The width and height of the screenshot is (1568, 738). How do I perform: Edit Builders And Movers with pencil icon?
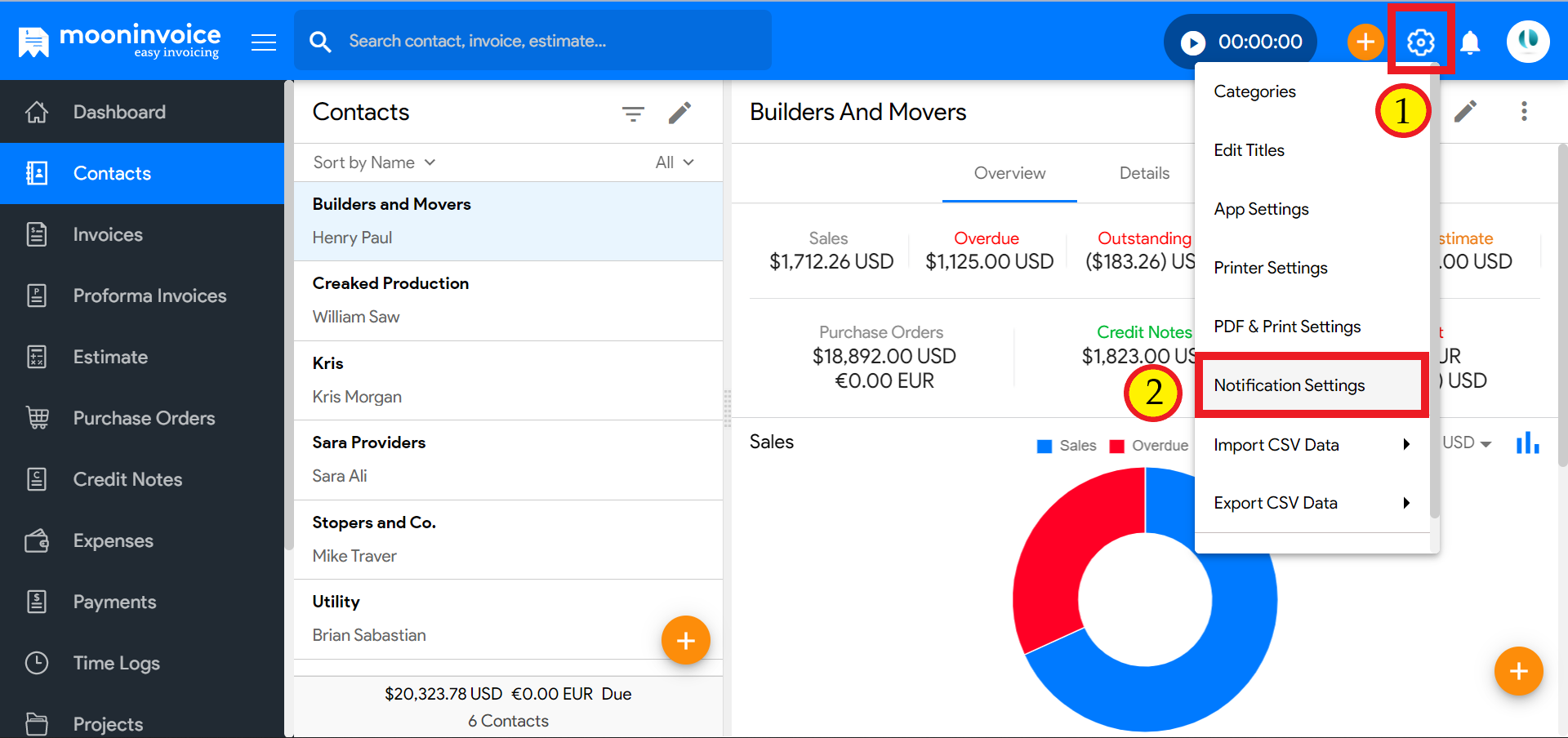pos(1466,111)
